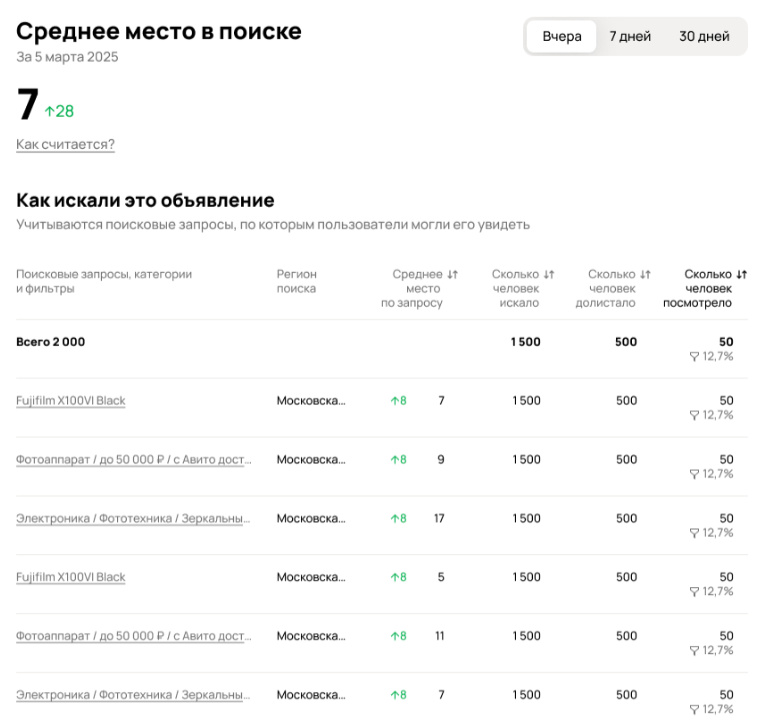Screen dimensions: 758x725
Task: Open 'Fujifilm X100VI Black' query with place 5
Action: [71, 577]
